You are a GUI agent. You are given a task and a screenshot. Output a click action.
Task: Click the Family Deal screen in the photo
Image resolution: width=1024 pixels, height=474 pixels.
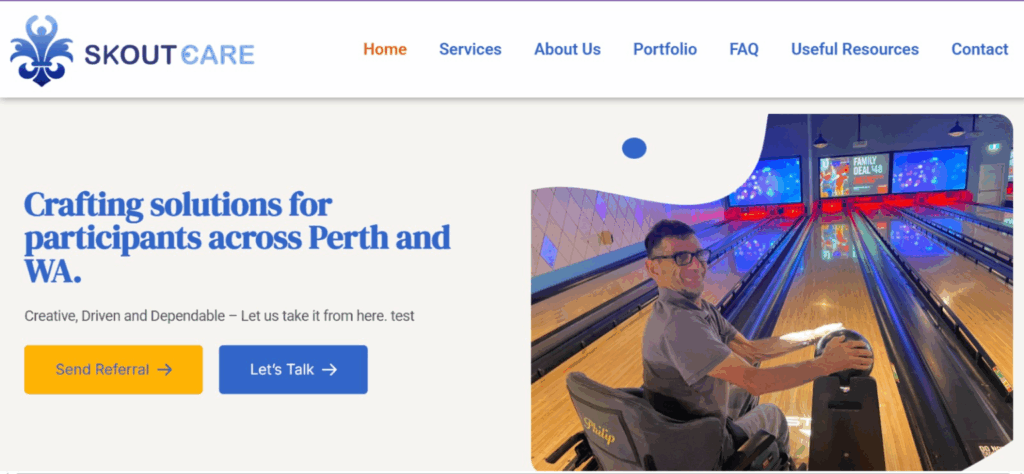point(854,176)
